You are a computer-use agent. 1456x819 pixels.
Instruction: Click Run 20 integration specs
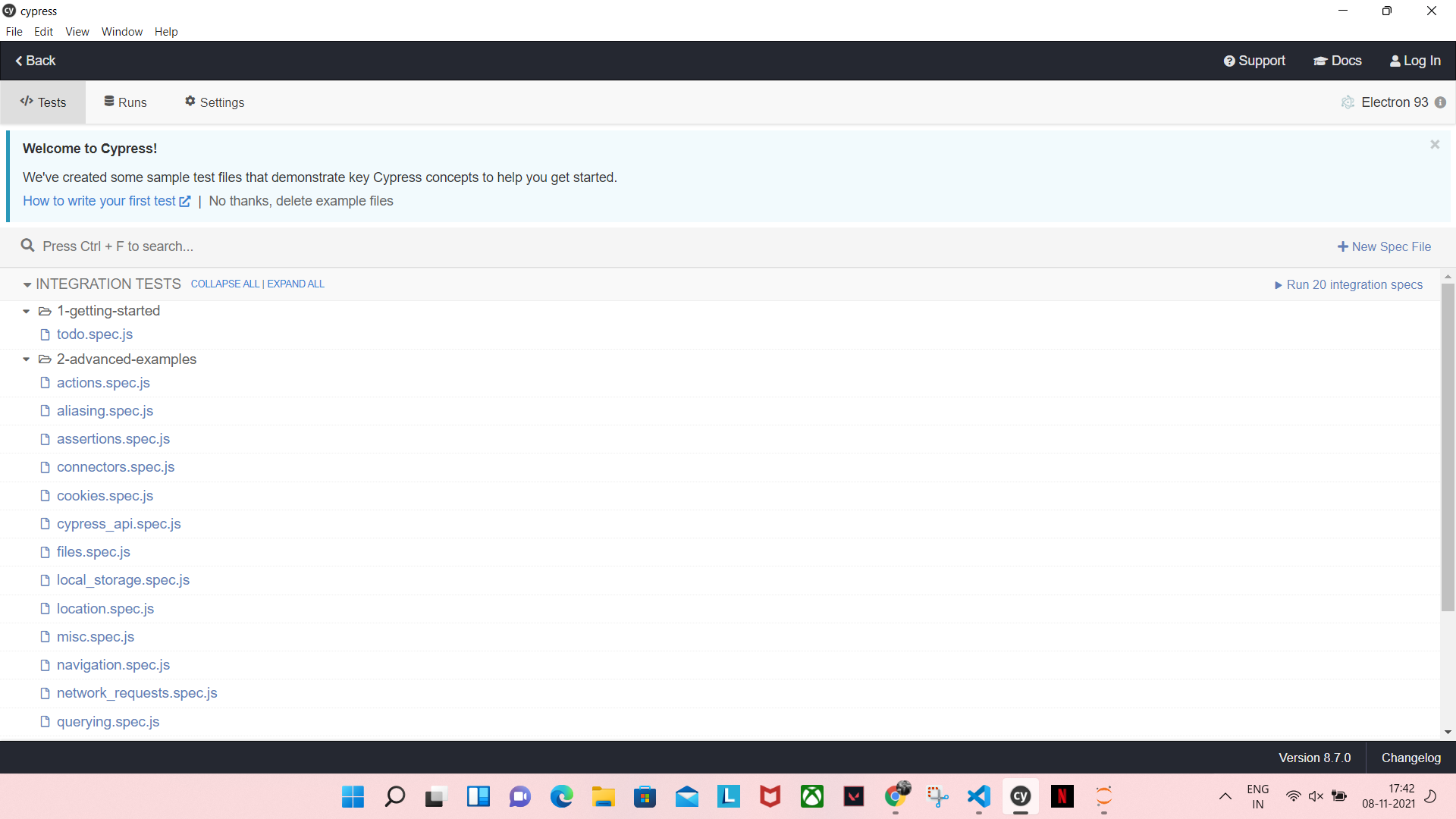[x=1348, y=284]
